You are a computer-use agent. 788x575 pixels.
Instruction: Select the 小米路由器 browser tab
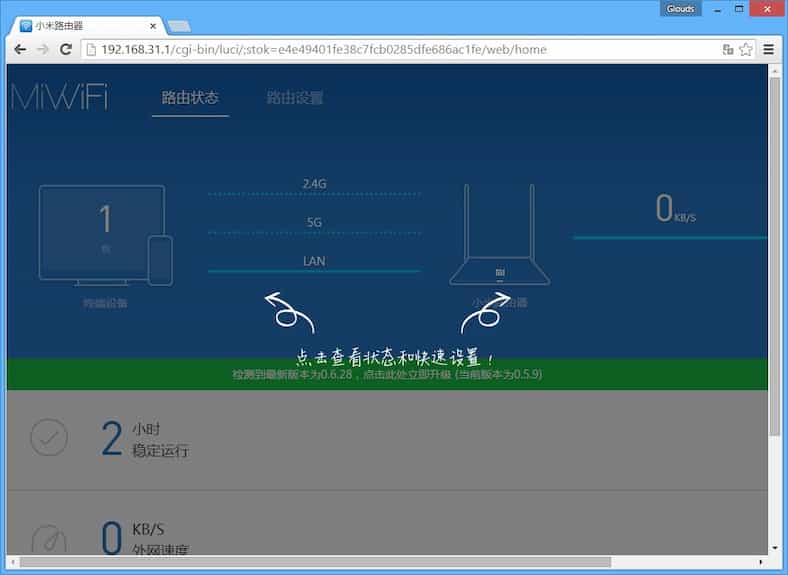click(x=80, y=26)
